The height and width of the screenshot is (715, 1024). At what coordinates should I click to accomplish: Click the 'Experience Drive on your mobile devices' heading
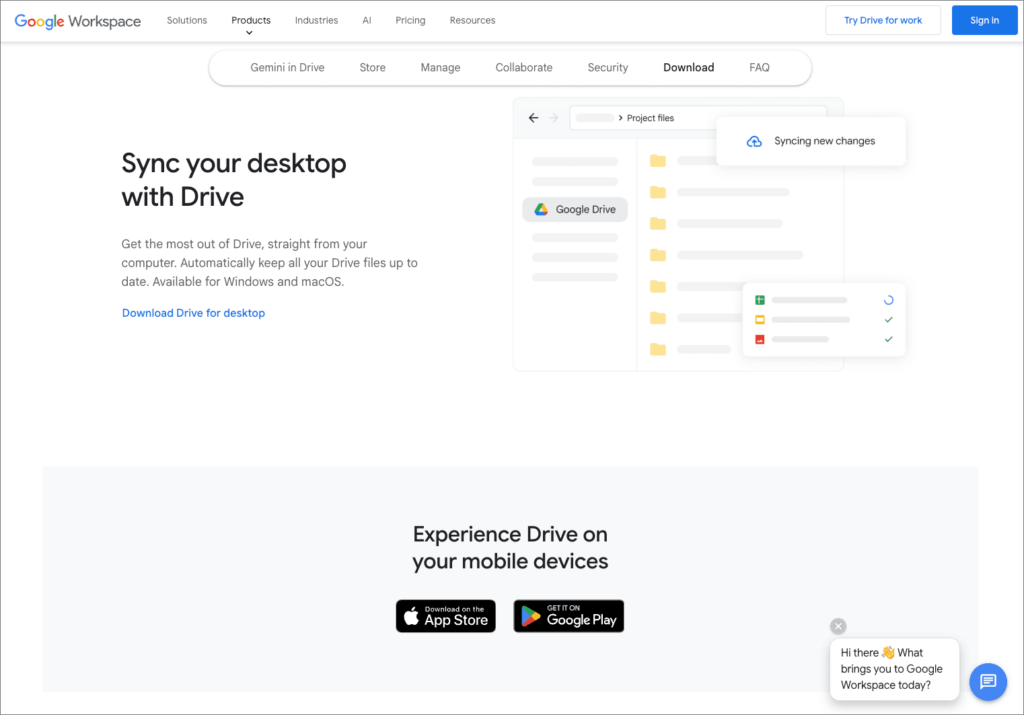tap(510, 547)
